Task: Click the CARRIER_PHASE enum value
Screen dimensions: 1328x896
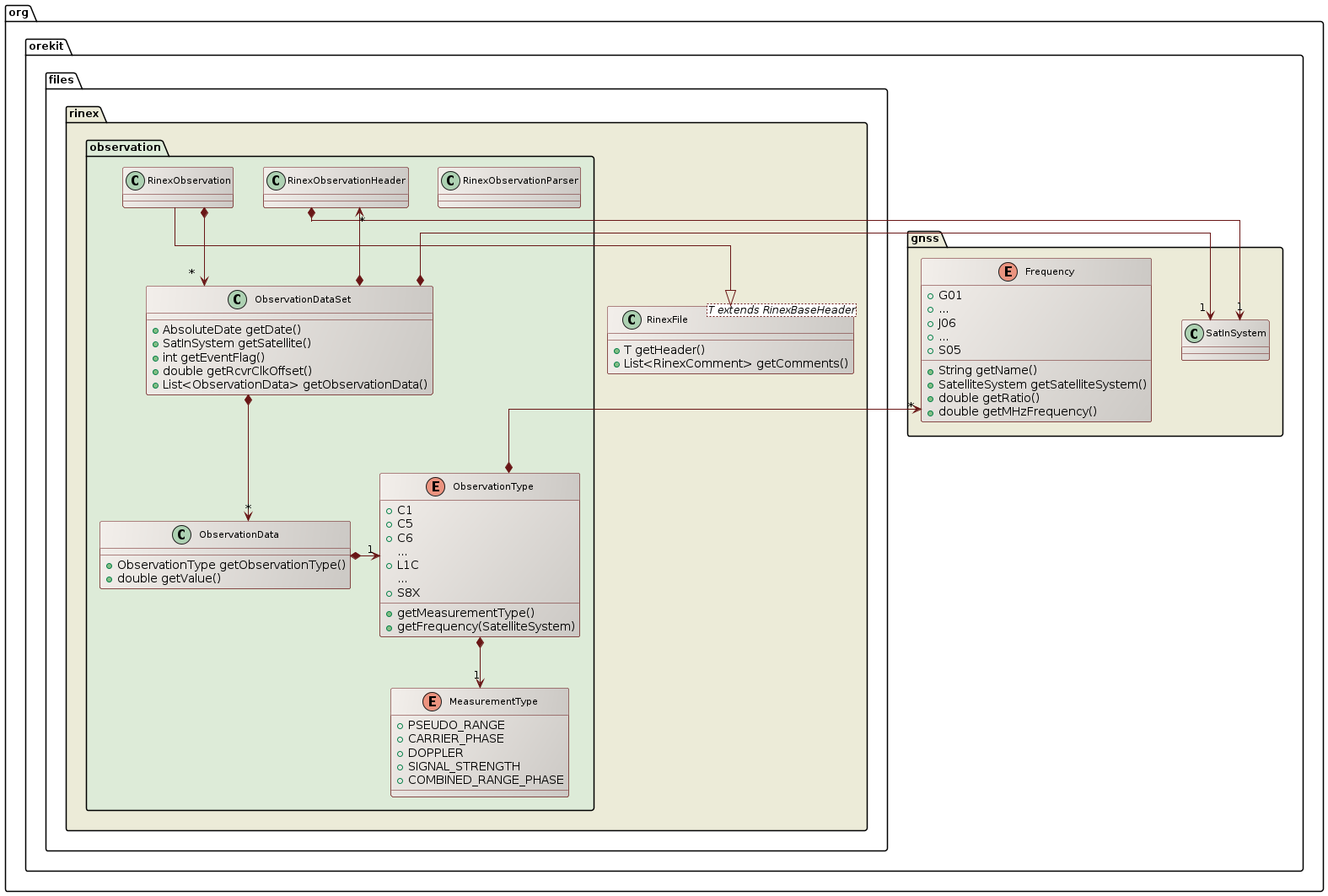Action: (455, 738)
